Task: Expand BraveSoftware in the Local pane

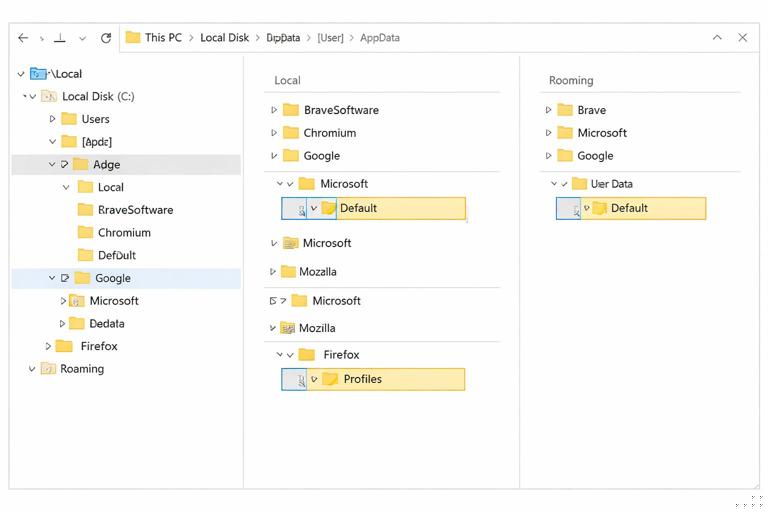Action: click(274, 110)
